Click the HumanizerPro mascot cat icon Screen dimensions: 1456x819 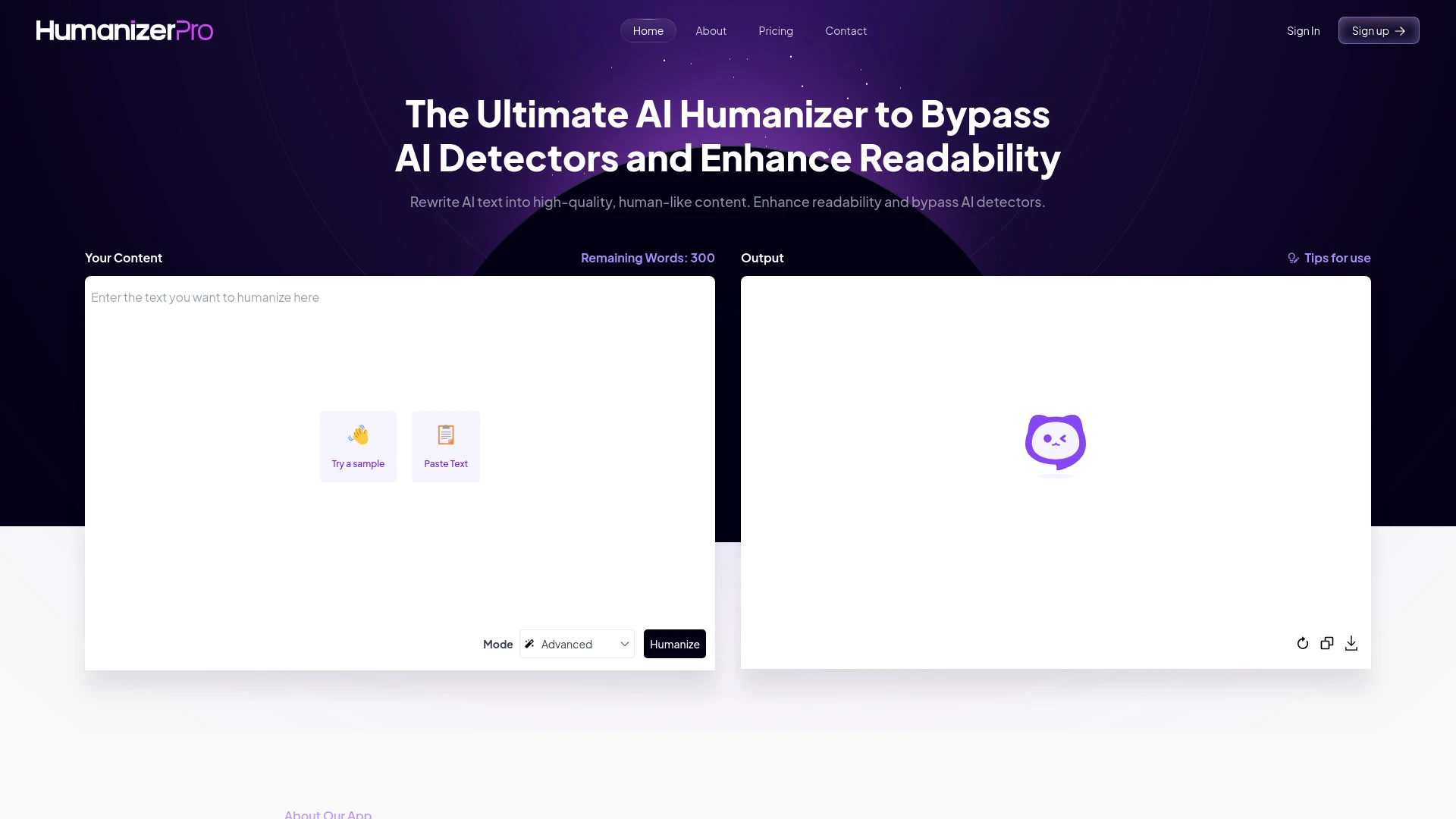click(x=1055, y=440)
